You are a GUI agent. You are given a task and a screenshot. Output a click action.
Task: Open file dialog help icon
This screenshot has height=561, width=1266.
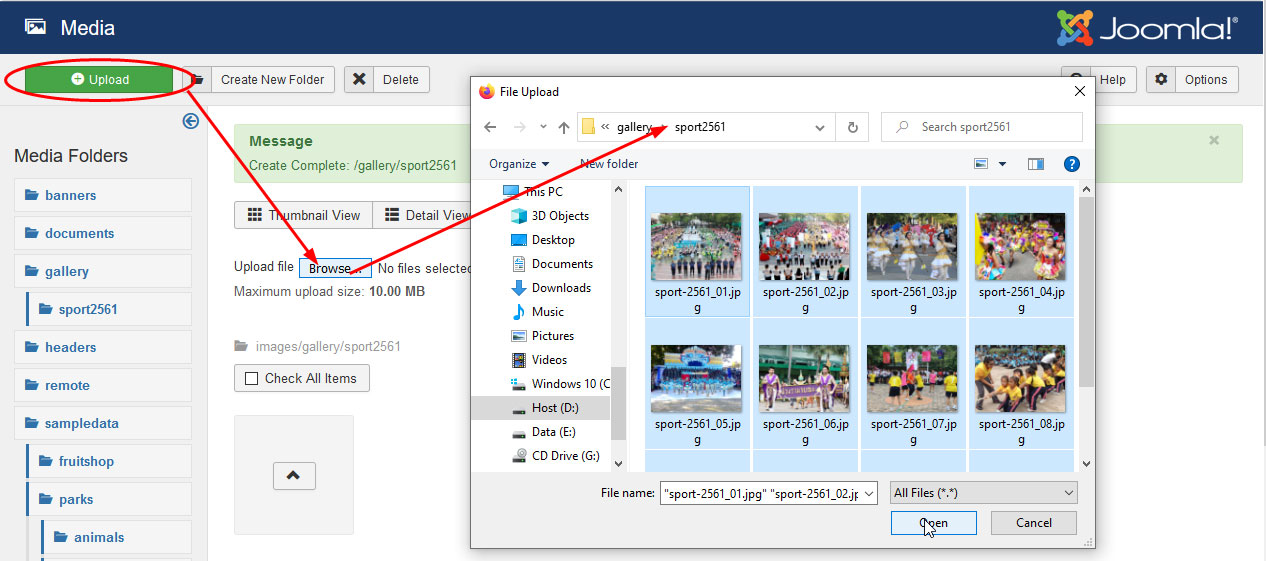1071,164
